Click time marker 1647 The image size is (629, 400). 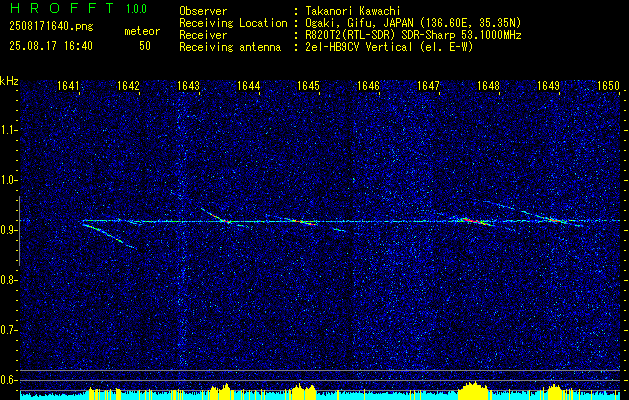[428, 85]
